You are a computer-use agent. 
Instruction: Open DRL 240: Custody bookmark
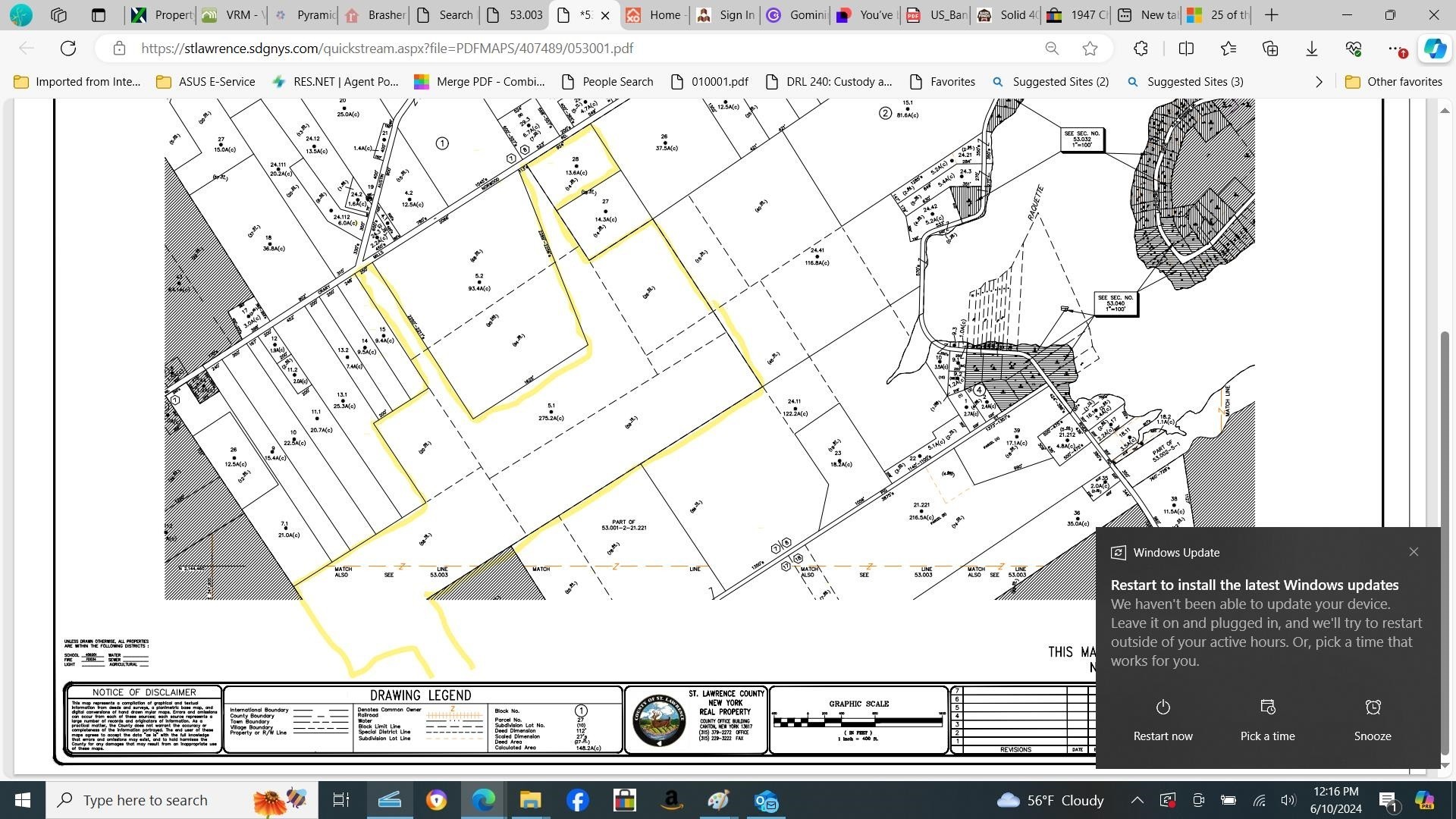pos(829,82)
